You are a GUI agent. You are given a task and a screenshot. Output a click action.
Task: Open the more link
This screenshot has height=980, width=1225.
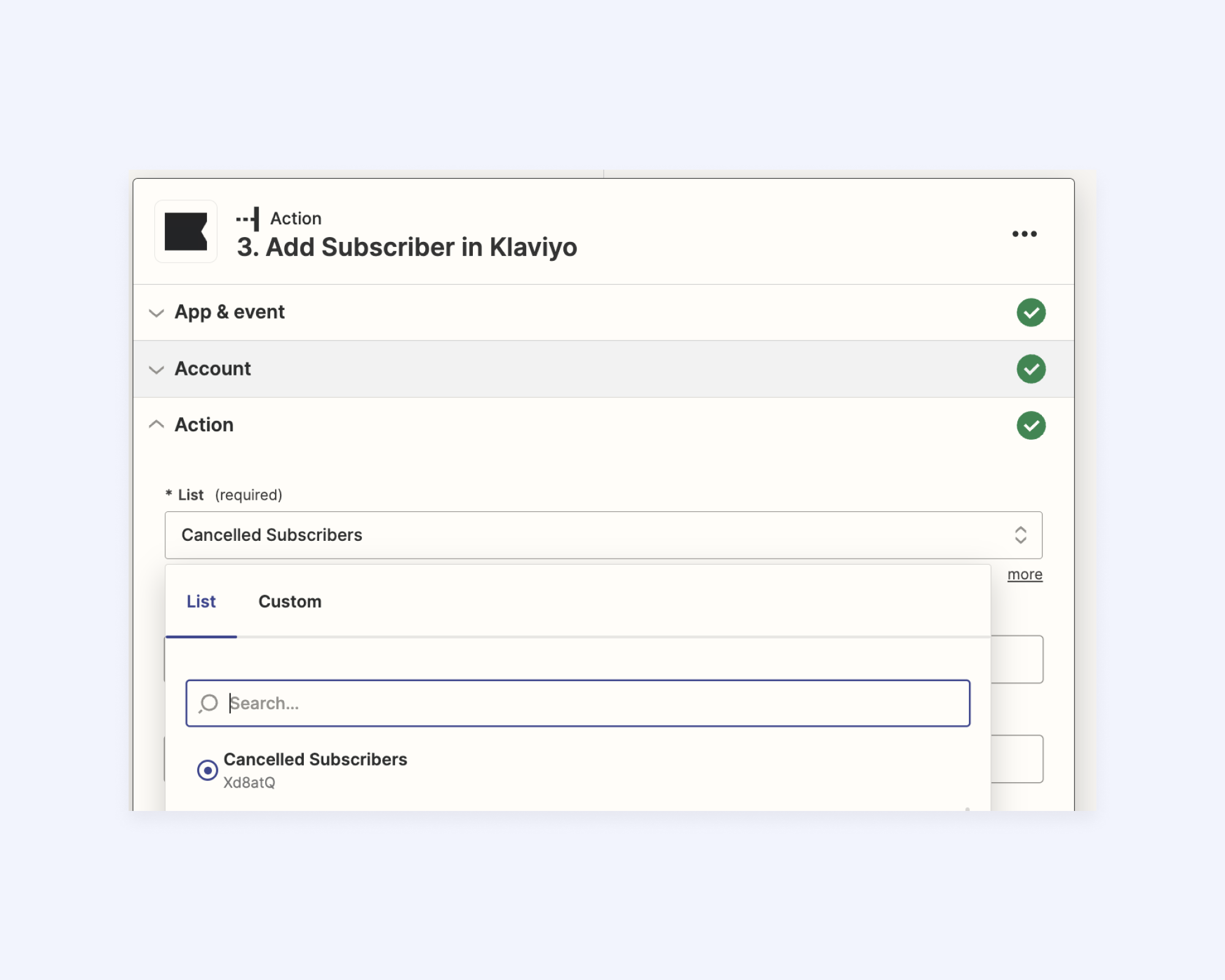[1025, 575]
